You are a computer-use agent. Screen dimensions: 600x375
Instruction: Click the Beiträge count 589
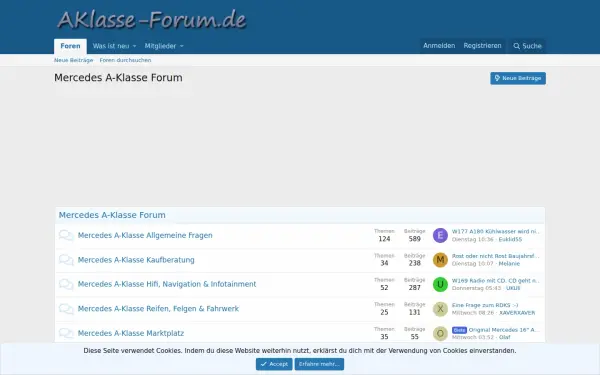pos(414,239)
